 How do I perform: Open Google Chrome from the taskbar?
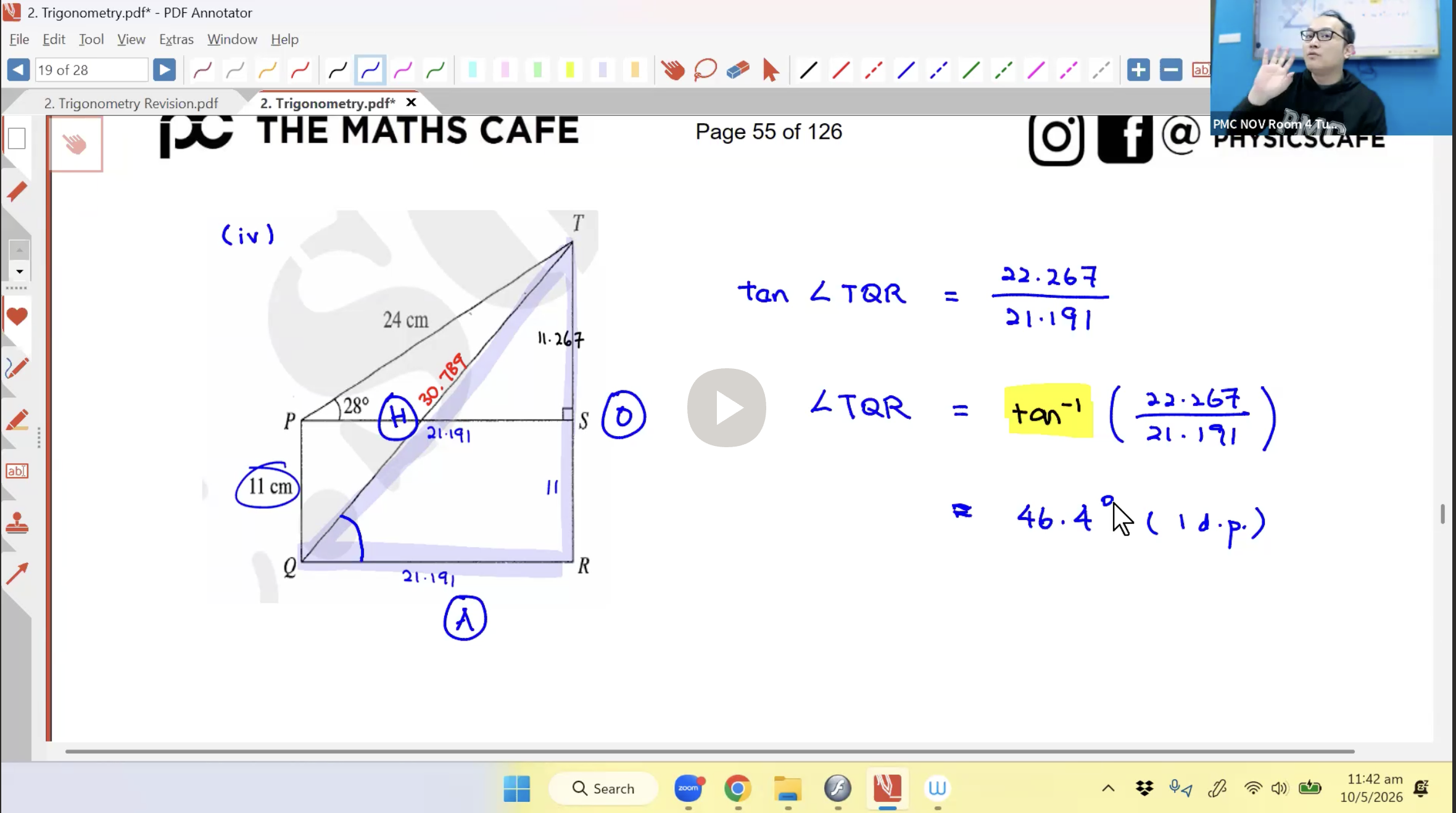point(738,788)
